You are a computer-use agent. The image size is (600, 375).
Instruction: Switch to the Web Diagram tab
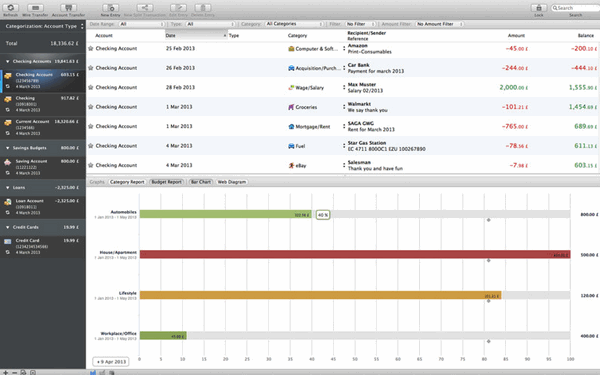point(232,182)
